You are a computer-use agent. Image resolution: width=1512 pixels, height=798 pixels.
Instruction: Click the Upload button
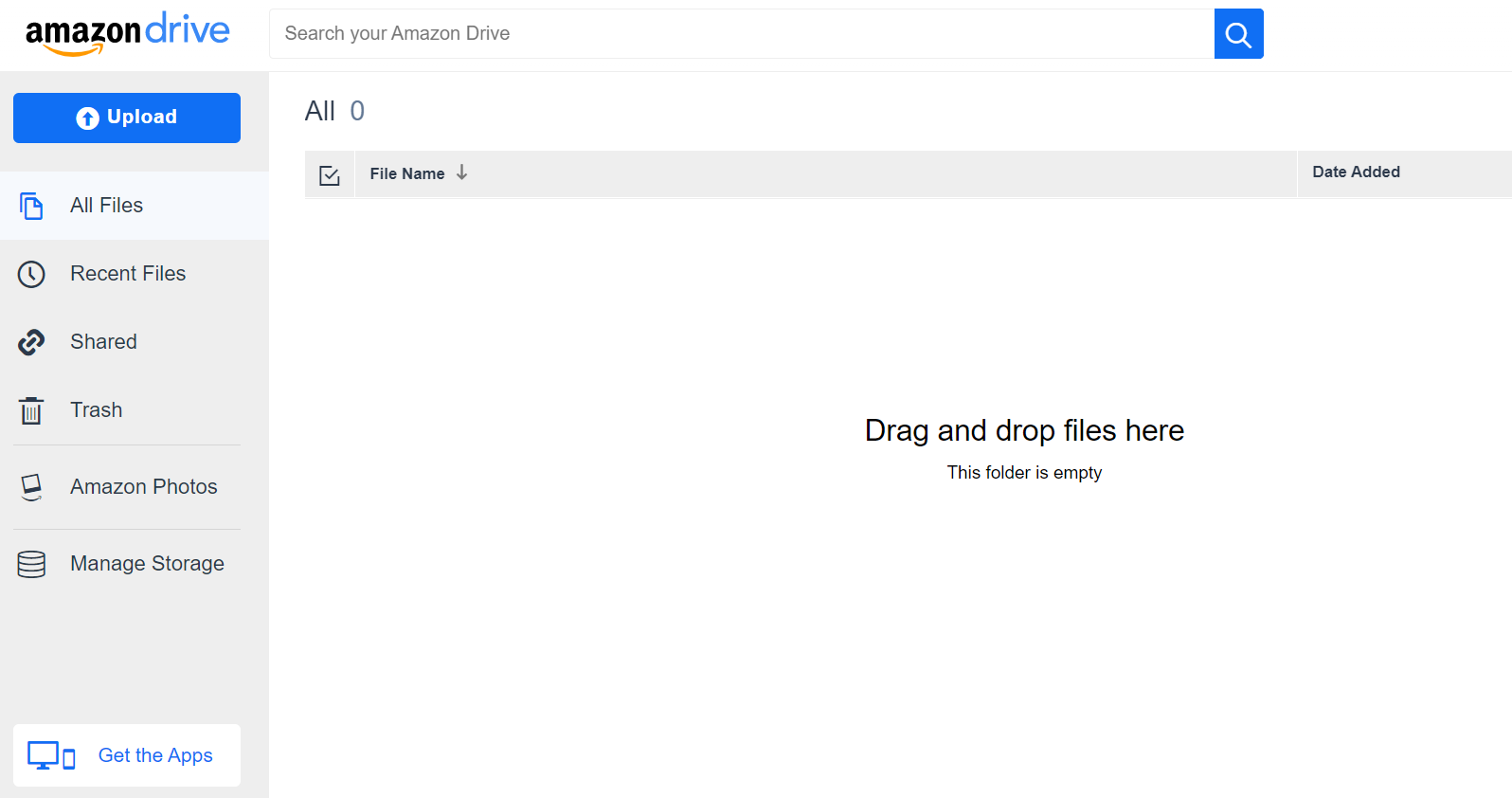[x=127, y=118]
